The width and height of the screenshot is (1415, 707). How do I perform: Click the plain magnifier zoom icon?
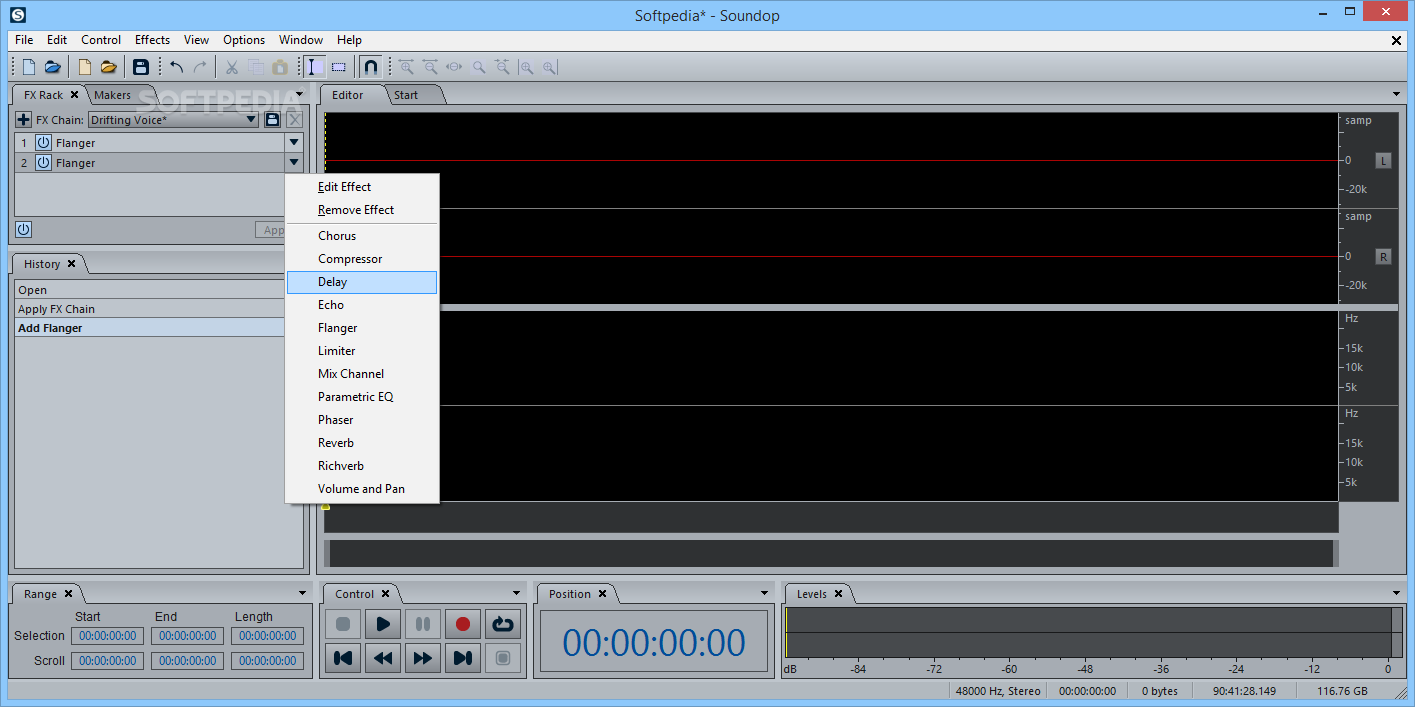coord(478,67)
